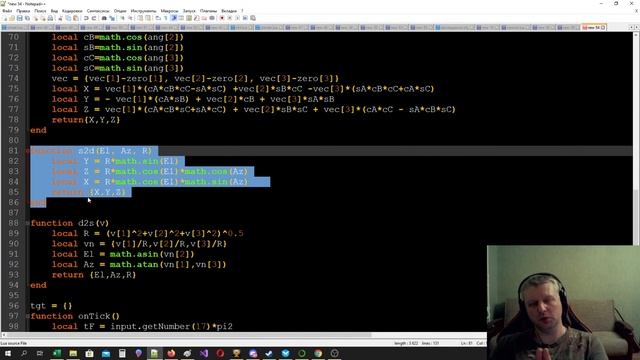Open the Файл menu
Viewport: 640px width, 360px height.
7,11
